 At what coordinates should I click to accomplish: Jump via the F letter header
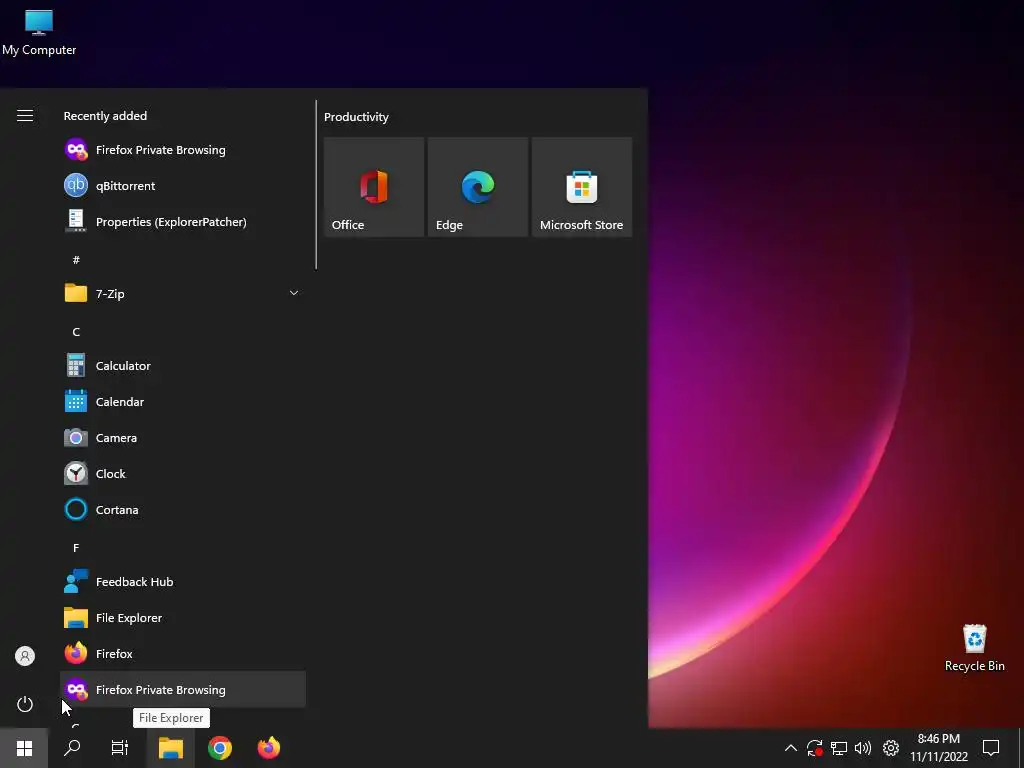tap(76, 548)
